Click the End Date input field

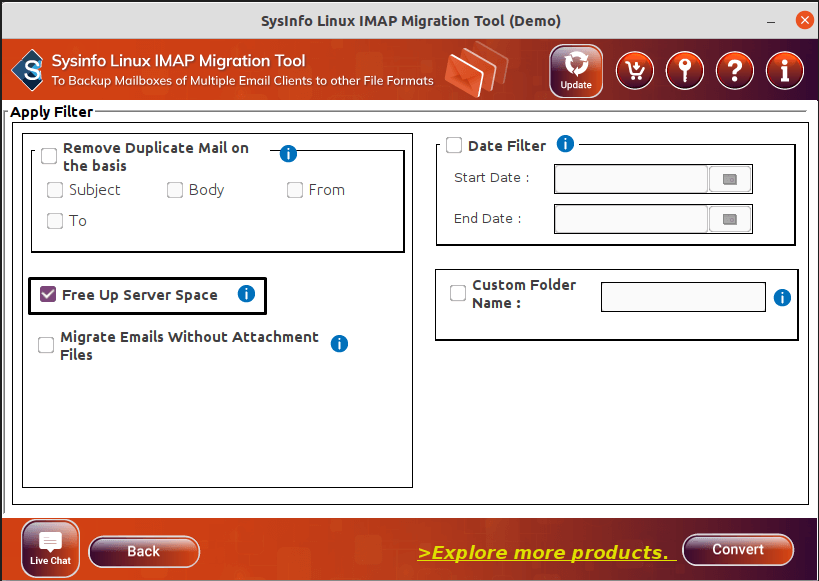click(631, 219)
